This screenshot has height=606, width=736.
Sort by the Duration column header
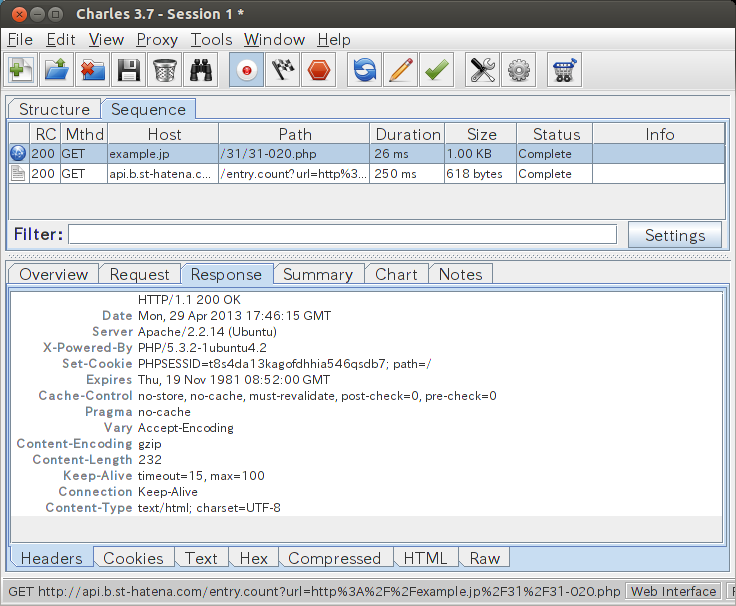pos(407,134)
